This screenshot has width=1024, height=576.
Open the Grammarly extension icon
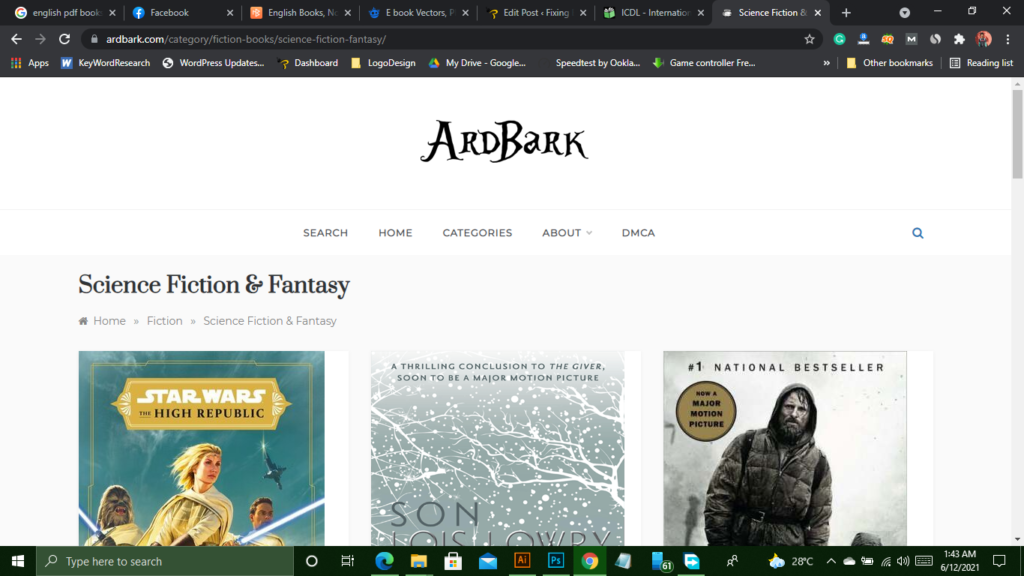tap(839, 39)
